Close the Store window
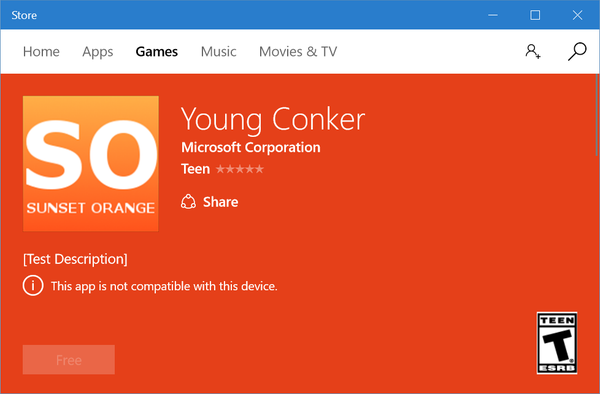 (577, 15)
